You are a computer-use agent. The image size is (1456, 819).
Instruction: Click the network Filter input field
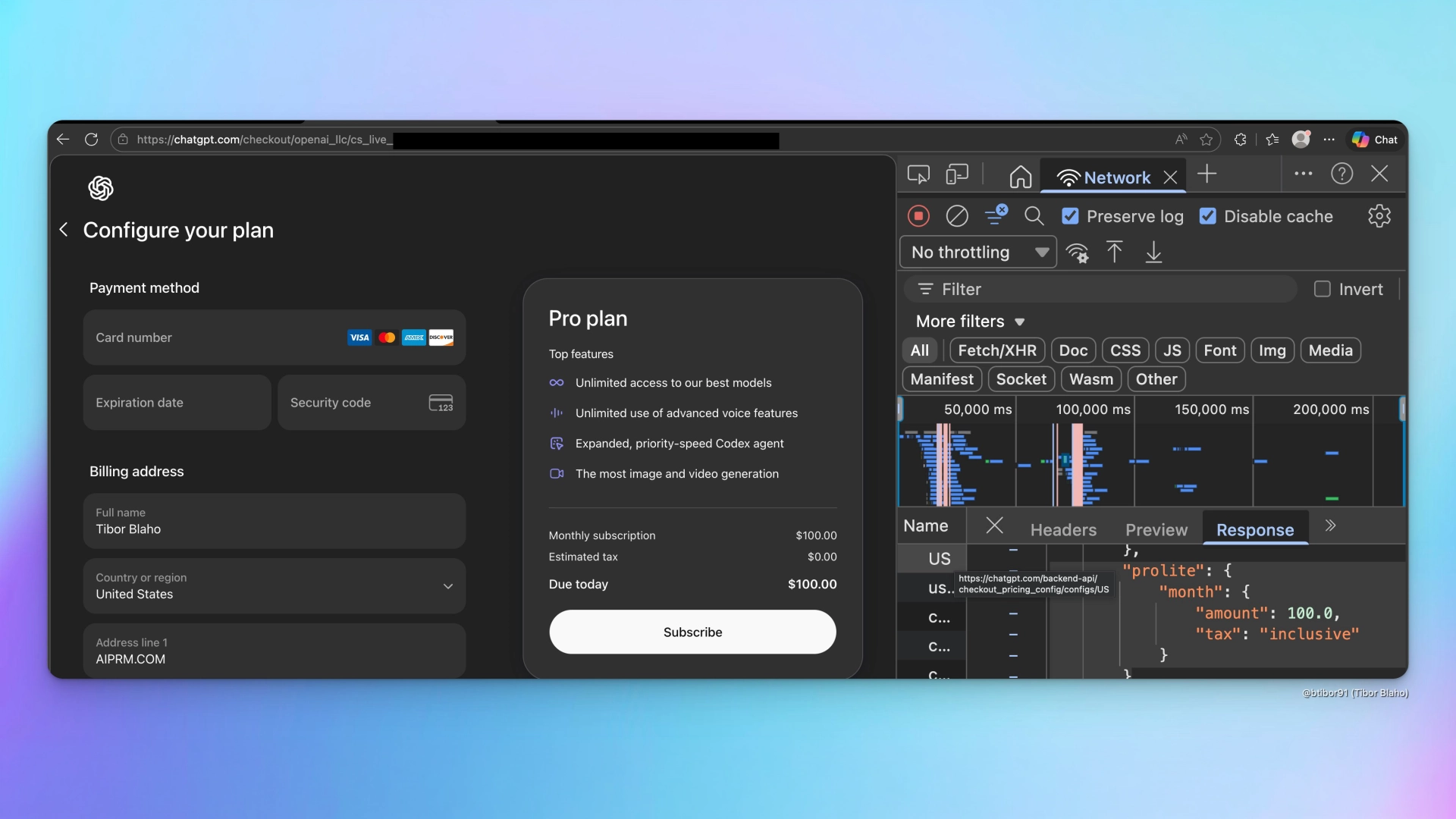[1100, 289]
